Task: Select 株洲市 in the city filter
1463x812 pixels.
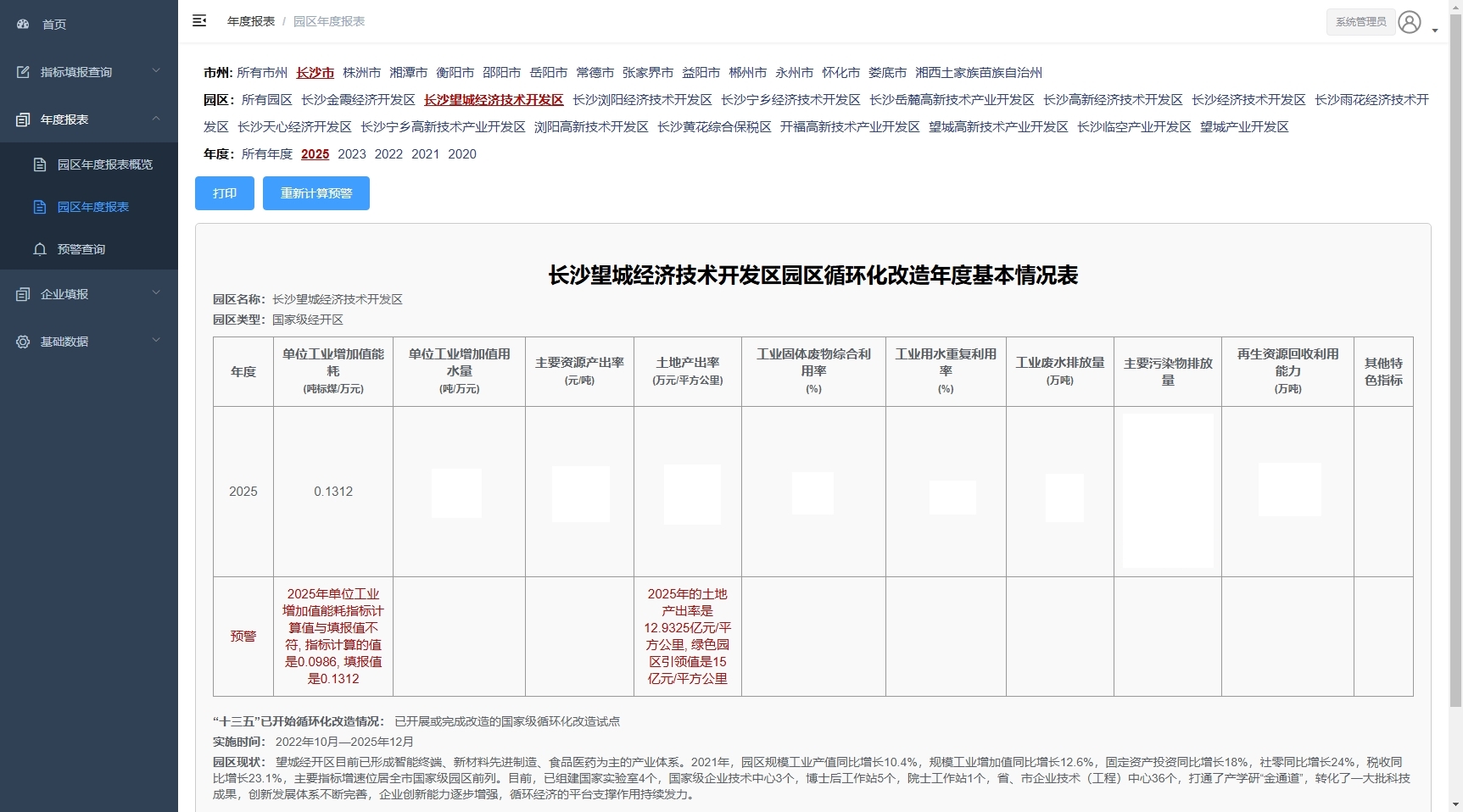Action: (362, 73)
